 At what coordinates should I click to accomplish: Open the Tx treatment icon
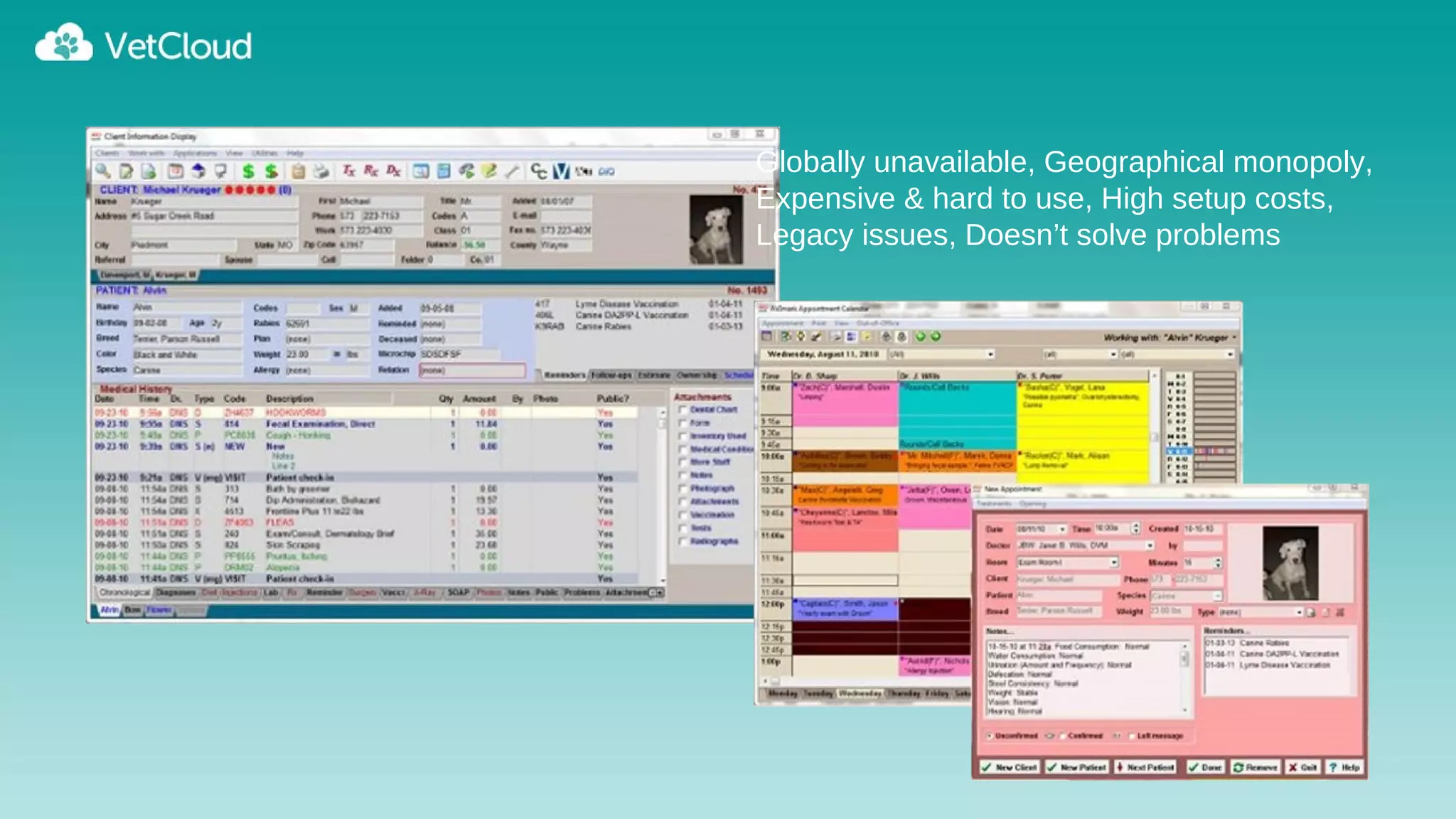coord(348,171)
